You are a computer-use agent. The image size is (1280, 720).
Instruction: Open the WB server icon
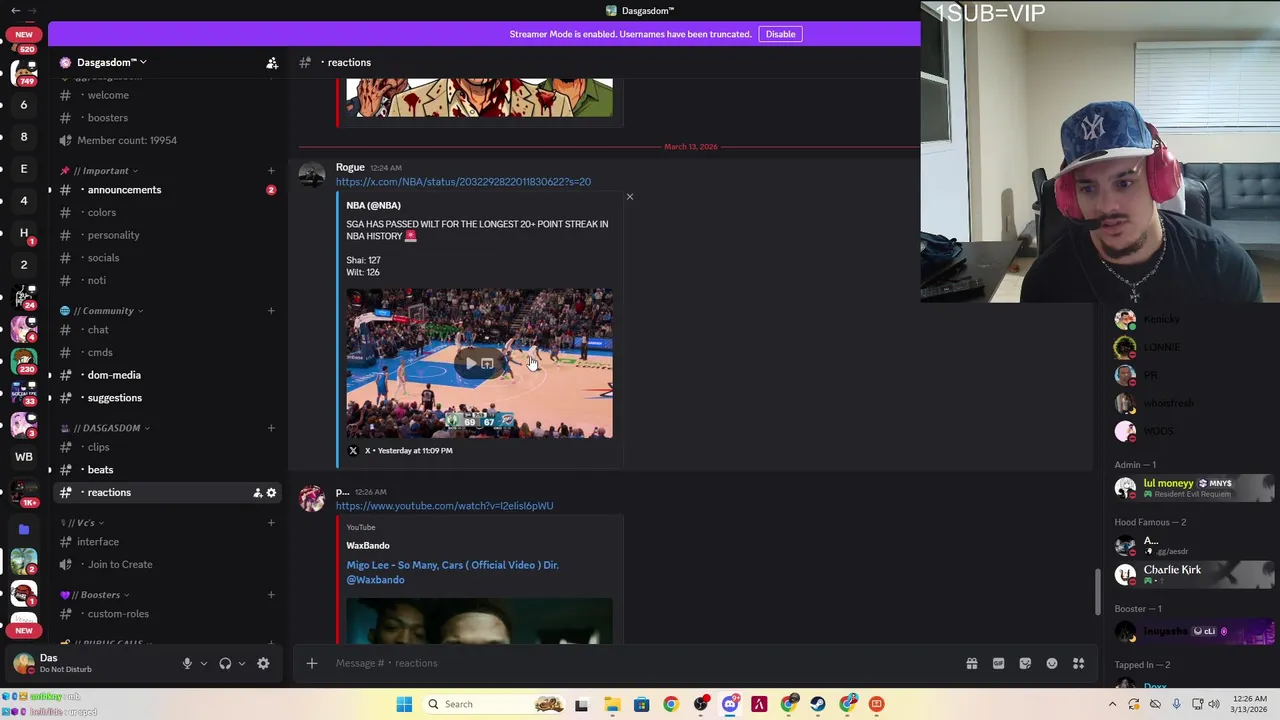pos(24,457)
